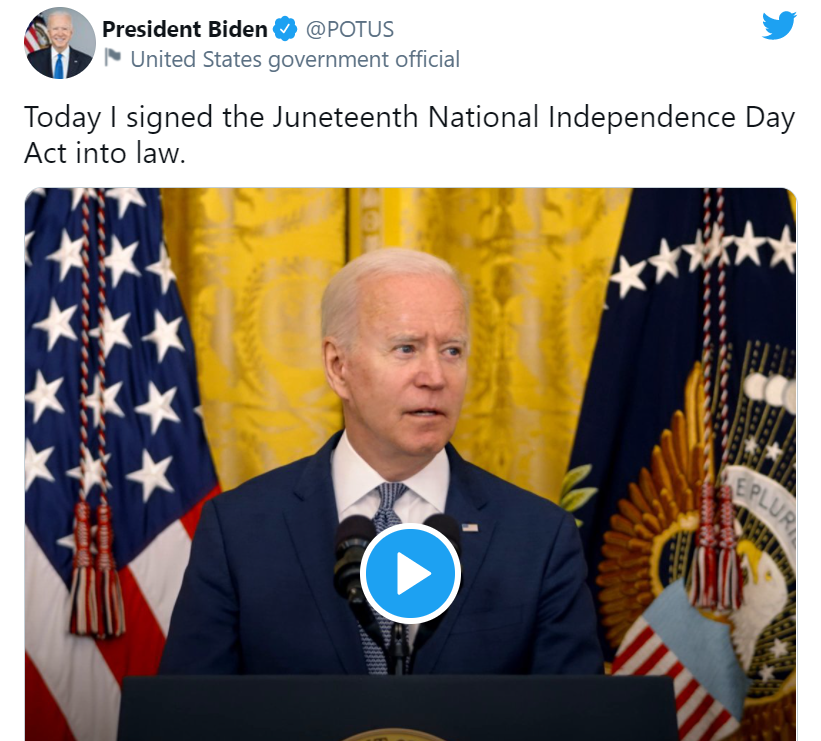The height and width of the screenshot is (741, 821).
Task: Click the word "Today" in the tweet
Action: 62,118
